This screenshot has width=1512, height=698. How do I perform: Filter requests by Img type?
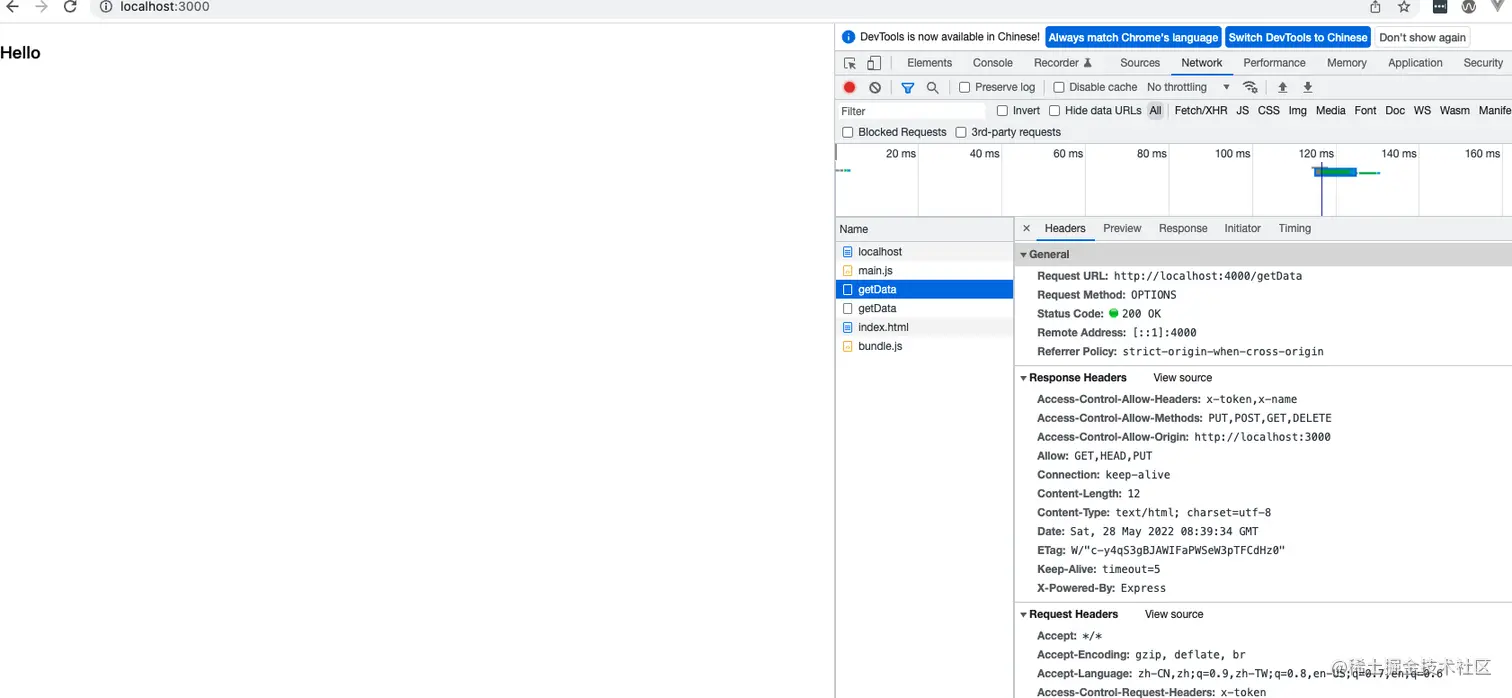click(1297, 111)
